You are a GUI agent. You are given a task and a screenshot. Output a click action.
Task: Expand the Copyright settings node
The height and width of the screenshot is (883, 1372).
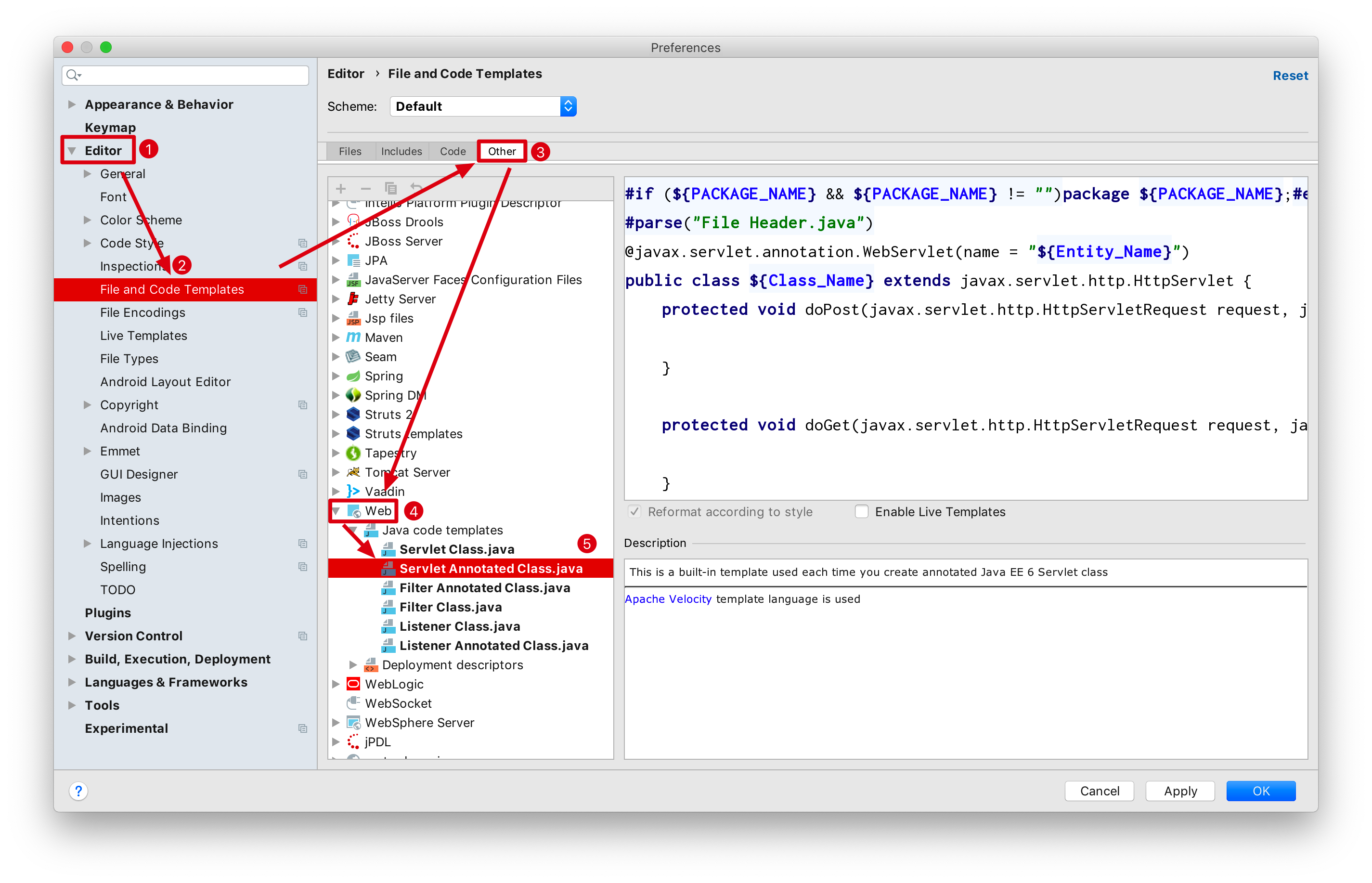point(87,405)
